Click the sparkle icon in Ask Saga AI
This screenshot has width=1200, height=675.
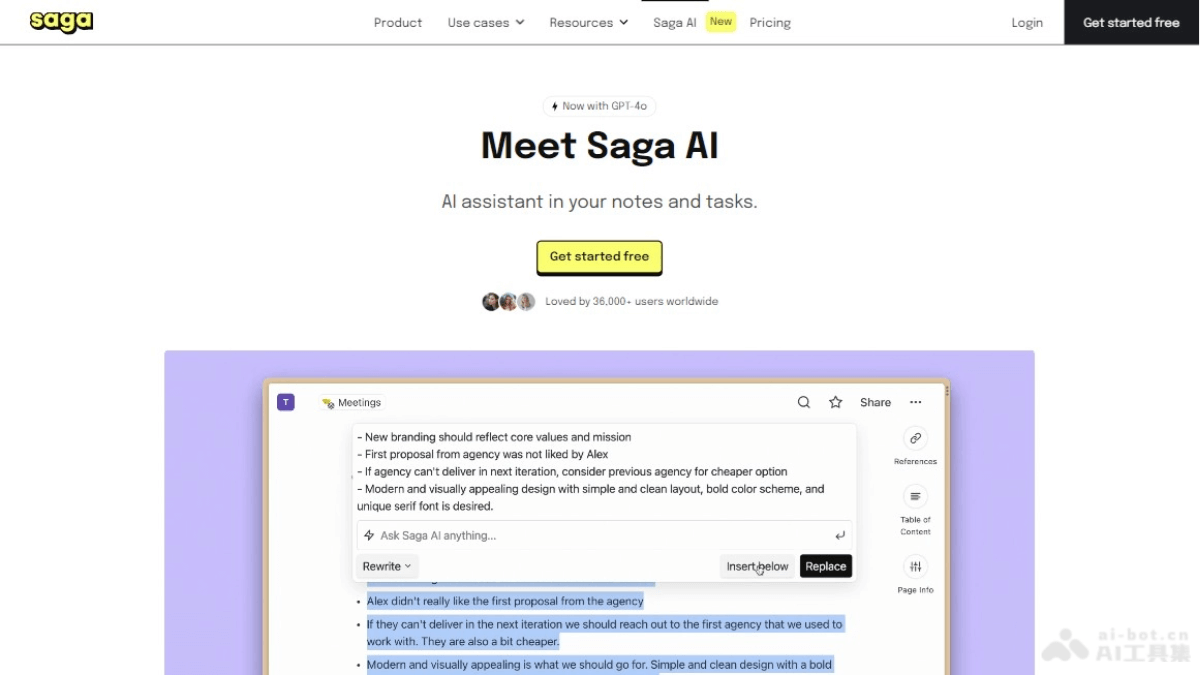click(370, 535)
